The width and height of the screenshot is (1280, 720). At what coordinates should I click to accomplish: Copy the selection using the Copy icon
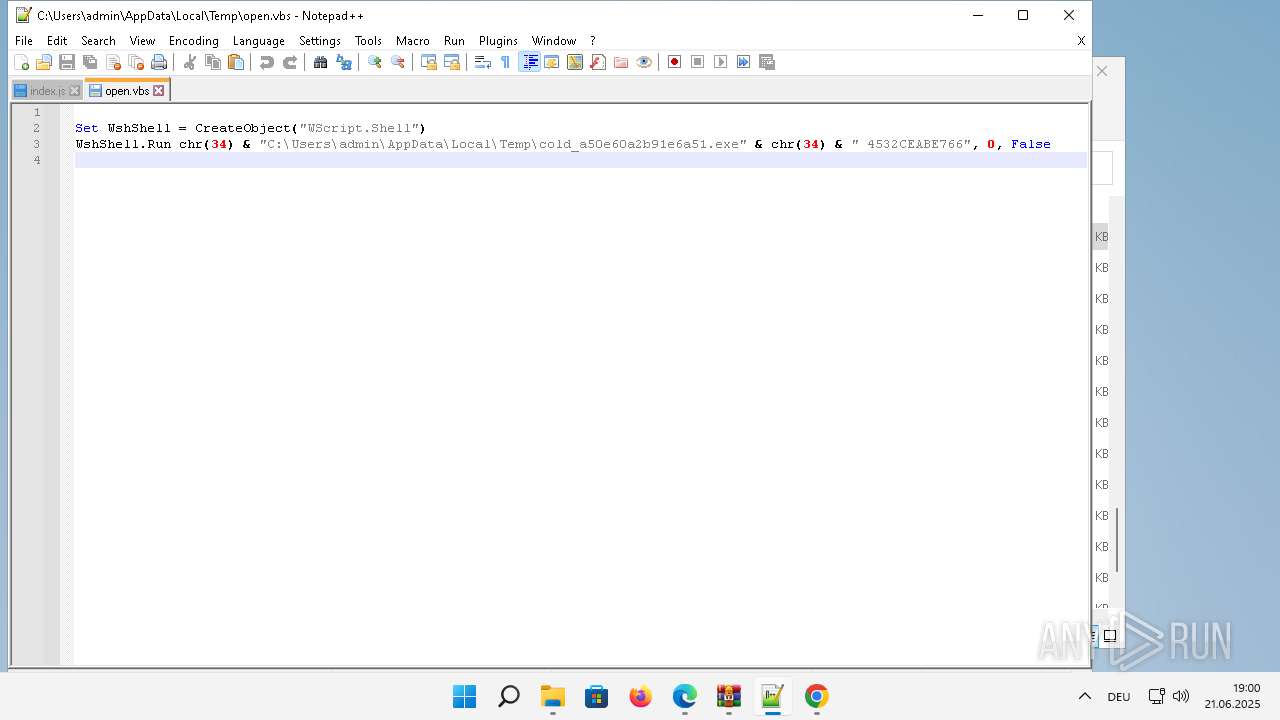tap(212, 62)
